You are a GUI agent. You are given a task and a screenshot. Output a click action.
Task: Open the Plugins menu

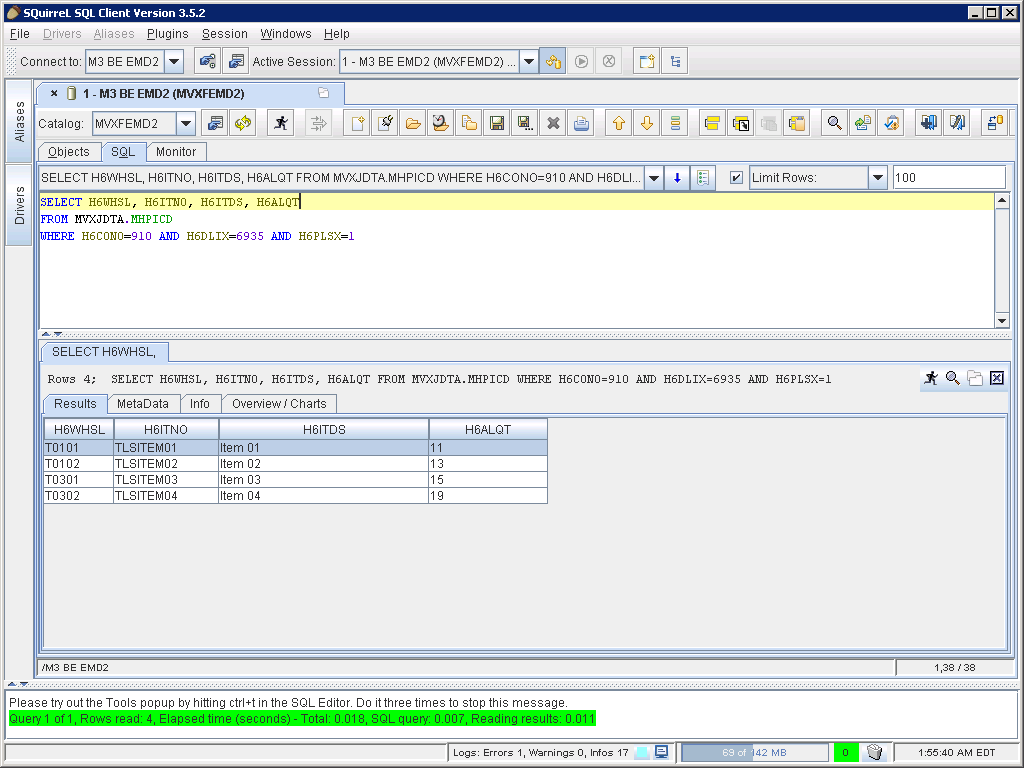point(167,34)
